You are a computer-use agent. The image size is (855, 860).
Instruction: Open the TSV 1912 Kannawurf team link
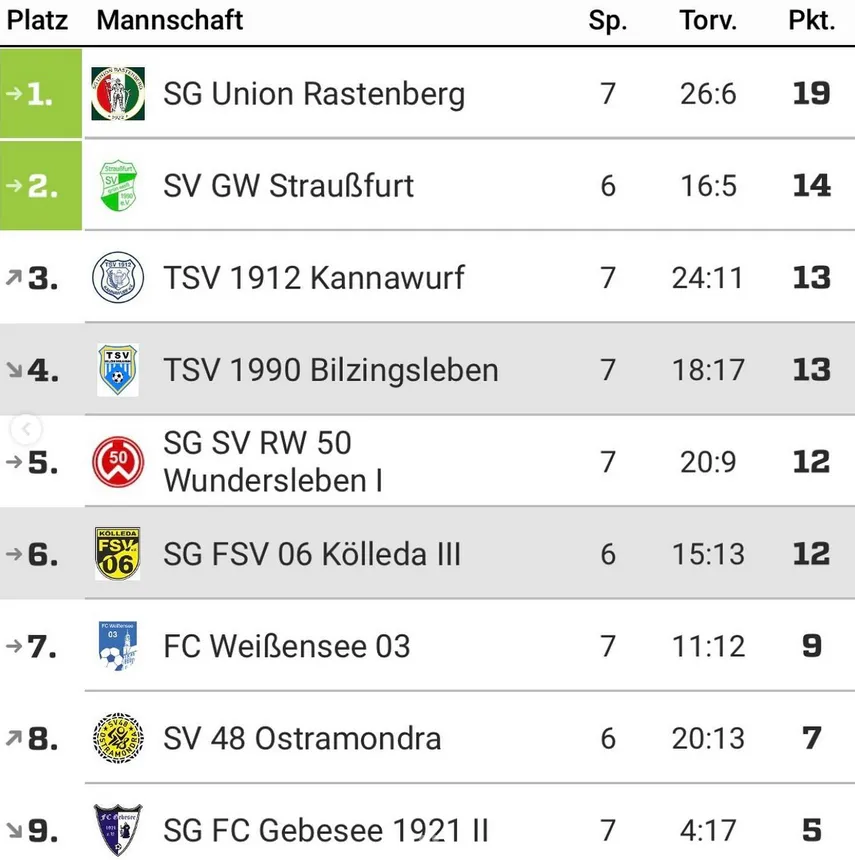pos(314,278)
